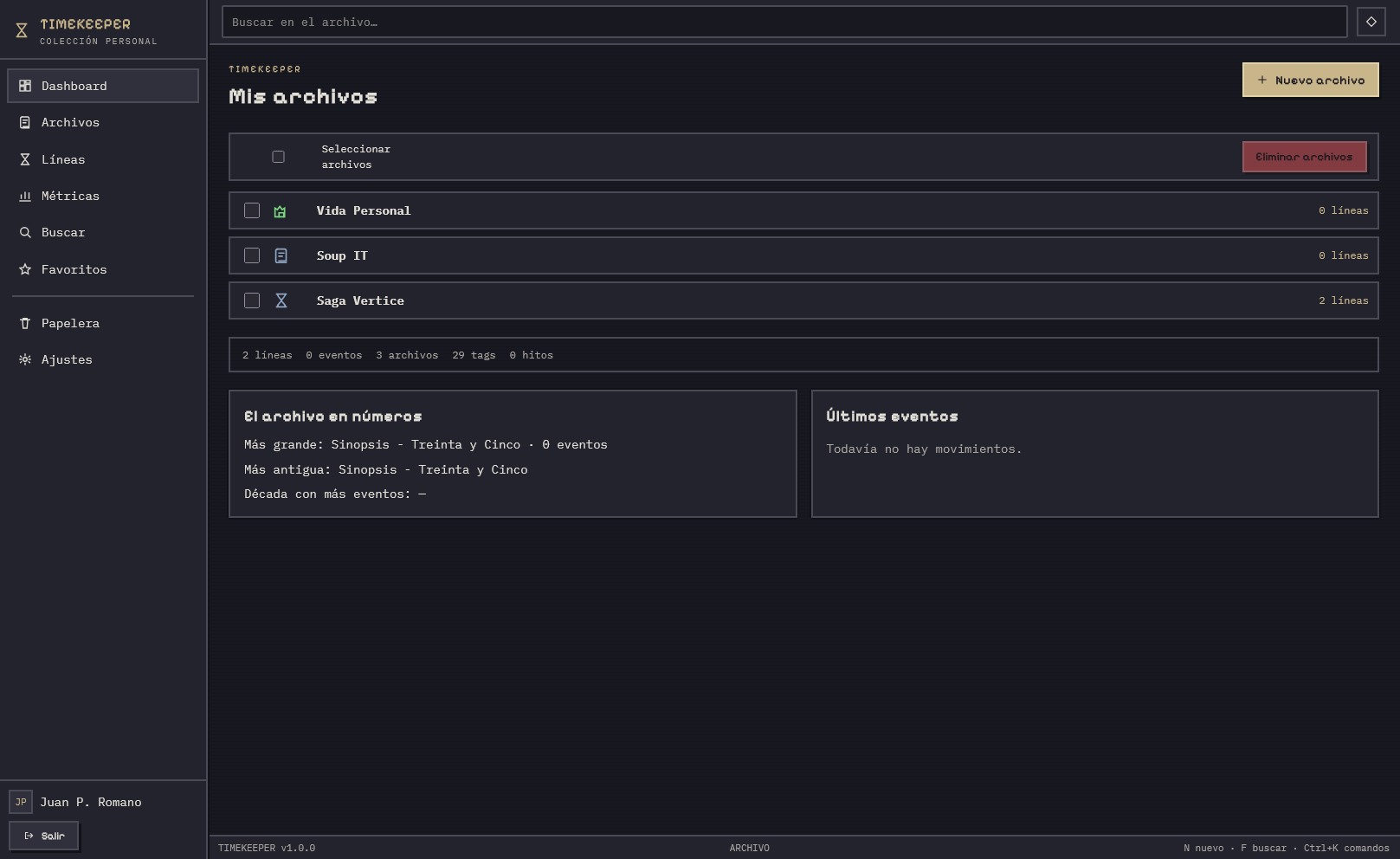Open the Saga Vertice archive name
The width and height of the screenshot is (1400, 859).
pos(360,300)
